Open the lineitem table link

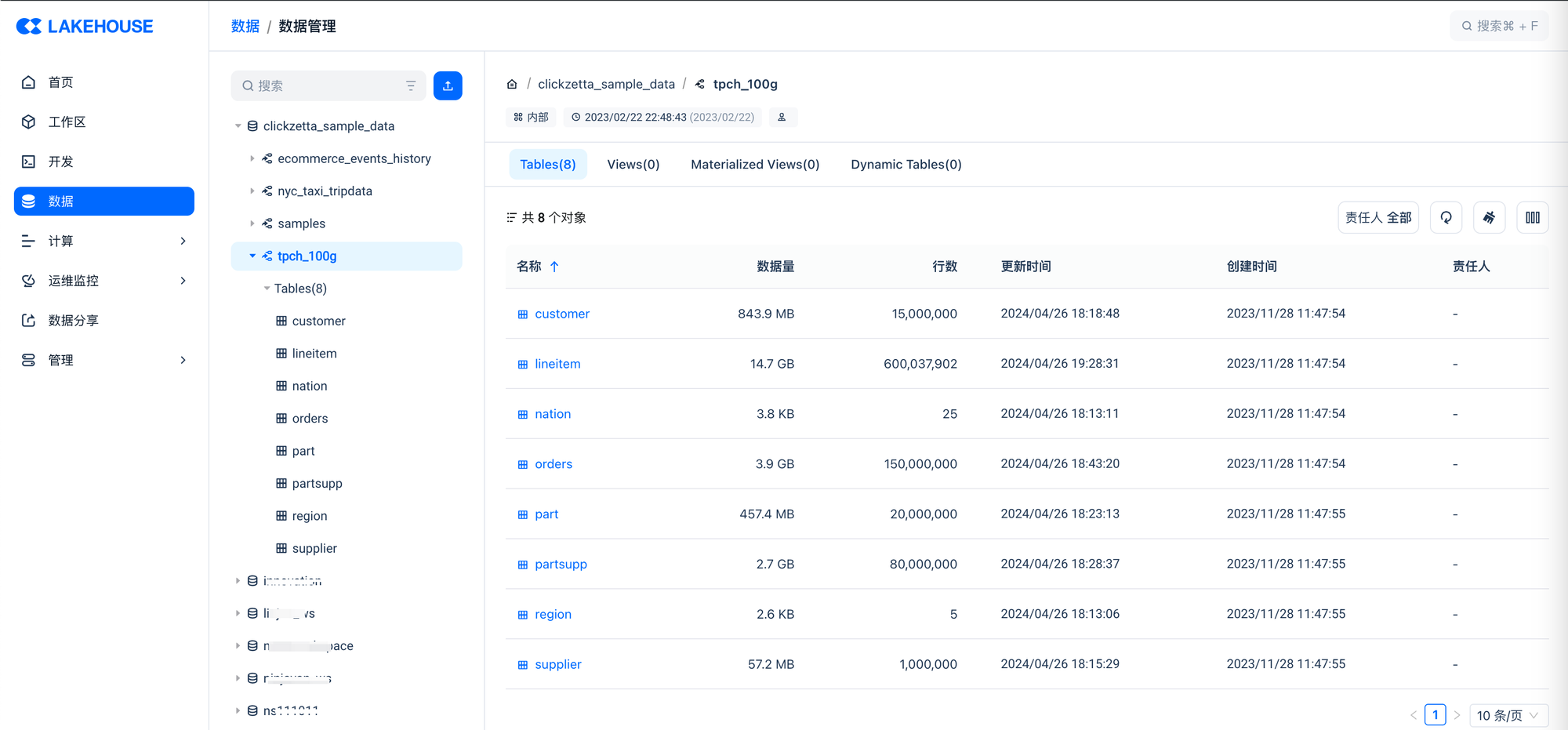pyautogui.click(x=557, y=364)
